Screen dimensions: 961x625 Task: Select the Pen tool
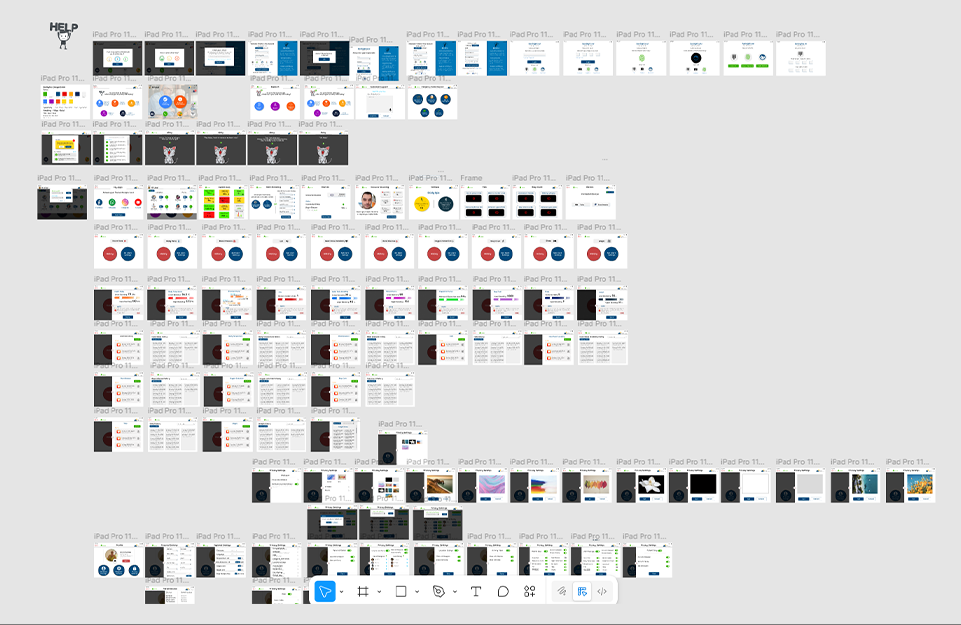pos(439,591)
